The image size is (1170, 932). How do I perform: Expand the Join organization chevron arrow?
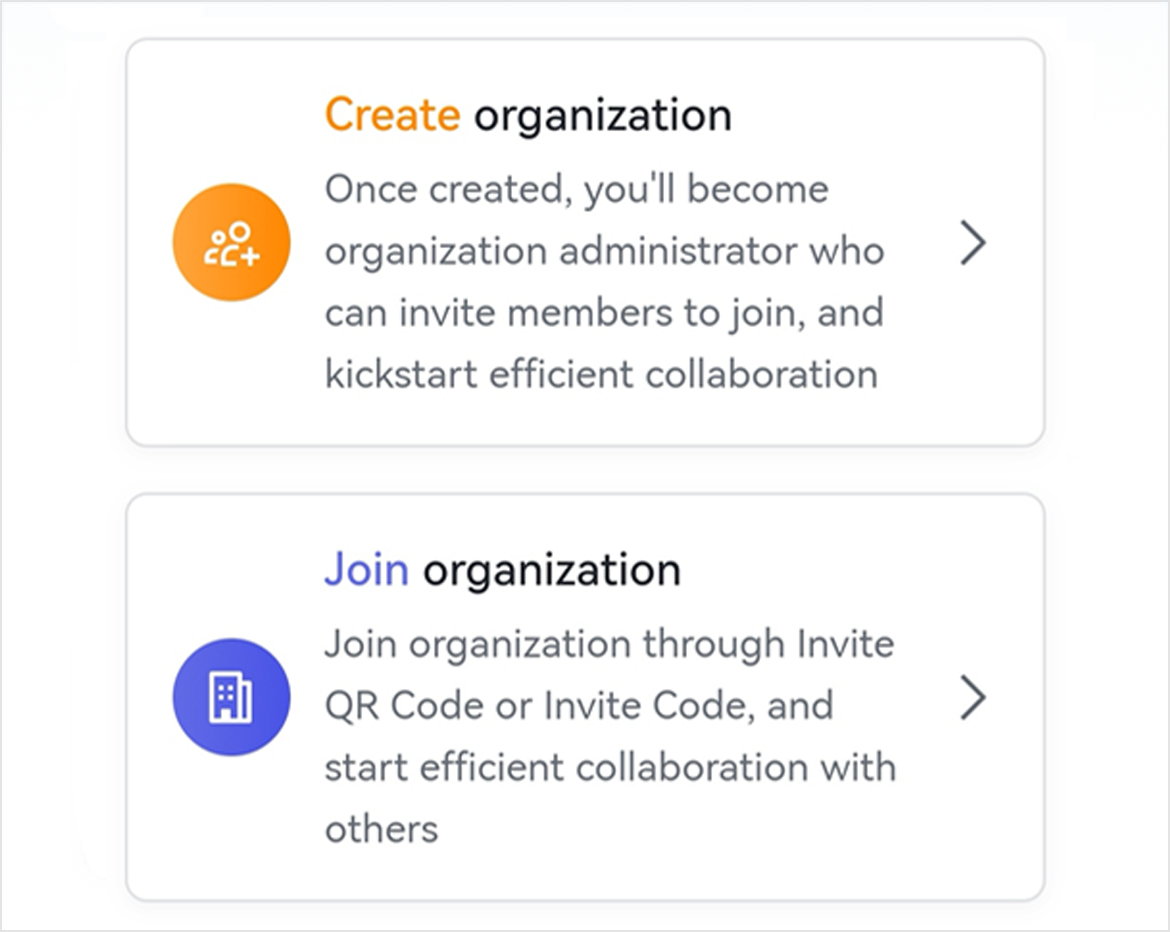[x=971, y=697]
